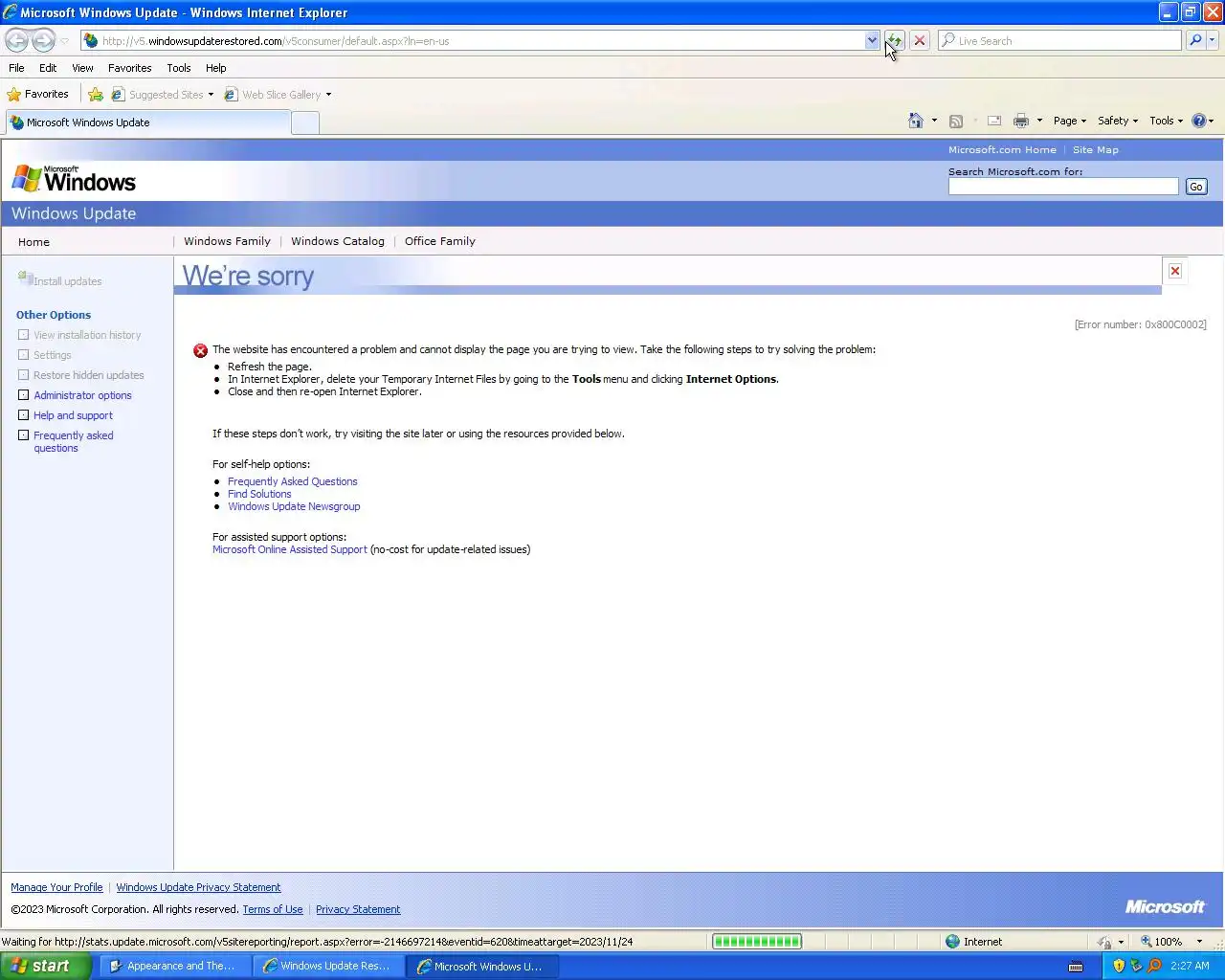Click the Print icon
The image size is (1225, 980).
pyautogui.click(x=1021, y=121)
